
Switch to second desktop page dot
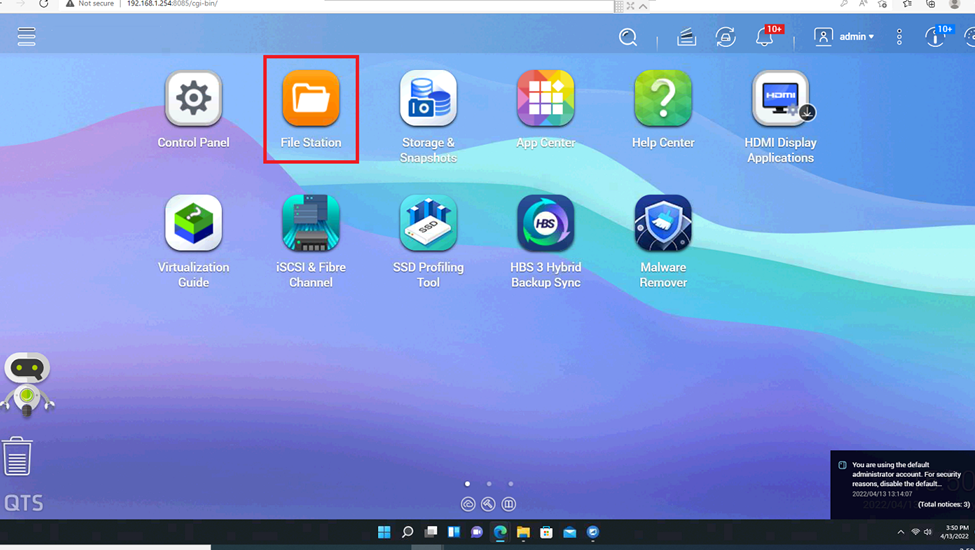[x=489, y=484]
